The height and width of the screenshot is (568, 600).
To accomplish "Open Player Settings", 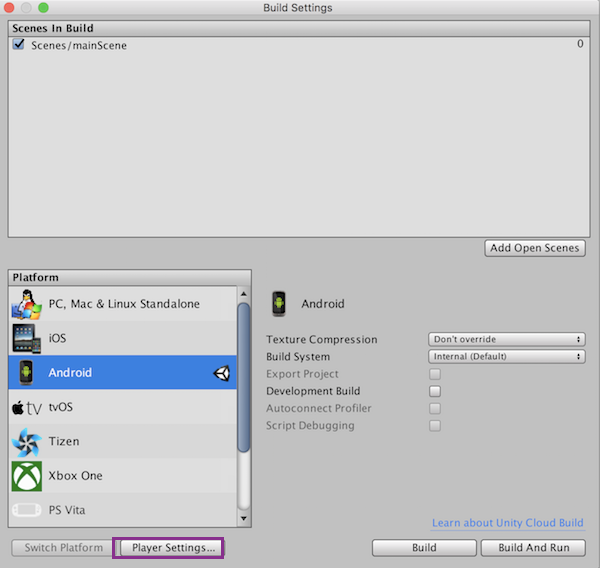I will (x=172, y=548).
